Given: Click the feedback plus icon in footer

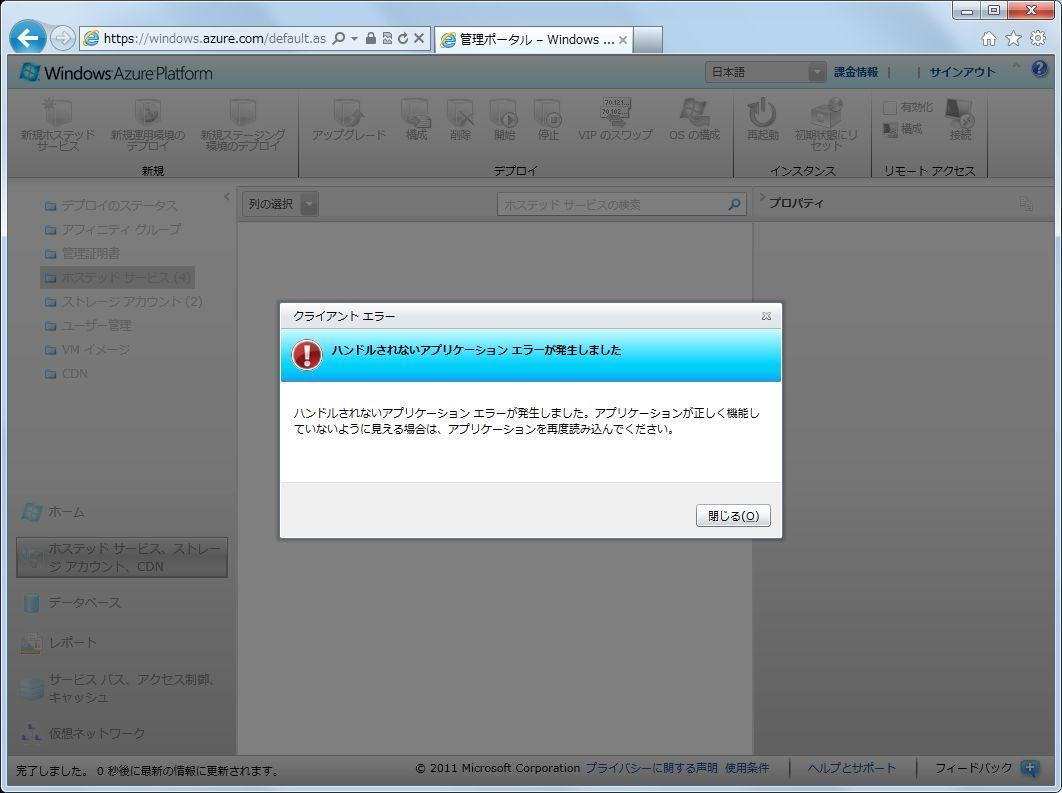Looking at the screenshot, I should (x=1030, y=768).
